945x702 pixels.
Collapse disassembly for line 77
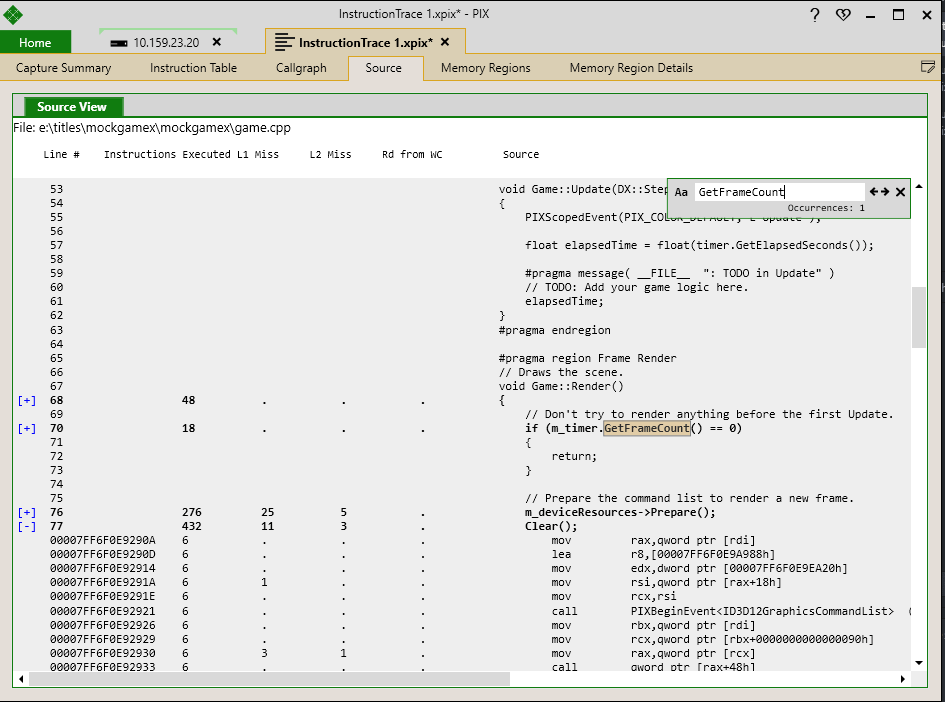tap(27, 527)
